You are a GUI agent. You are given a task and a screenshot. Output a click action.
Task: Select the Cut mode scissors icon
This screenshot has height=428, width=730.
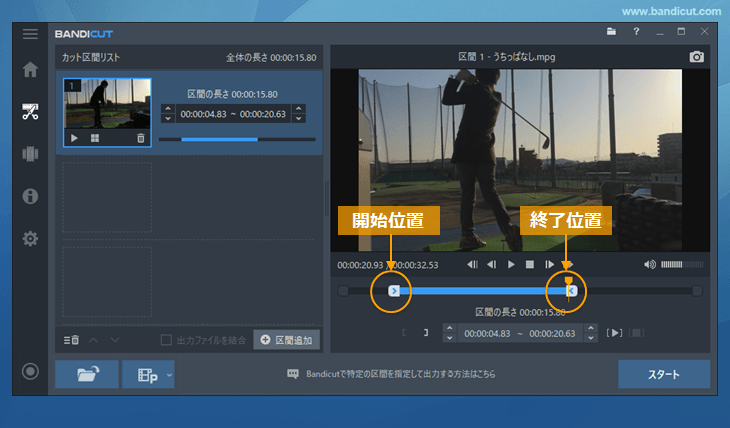pyautogui.click(x=30, y=111)
